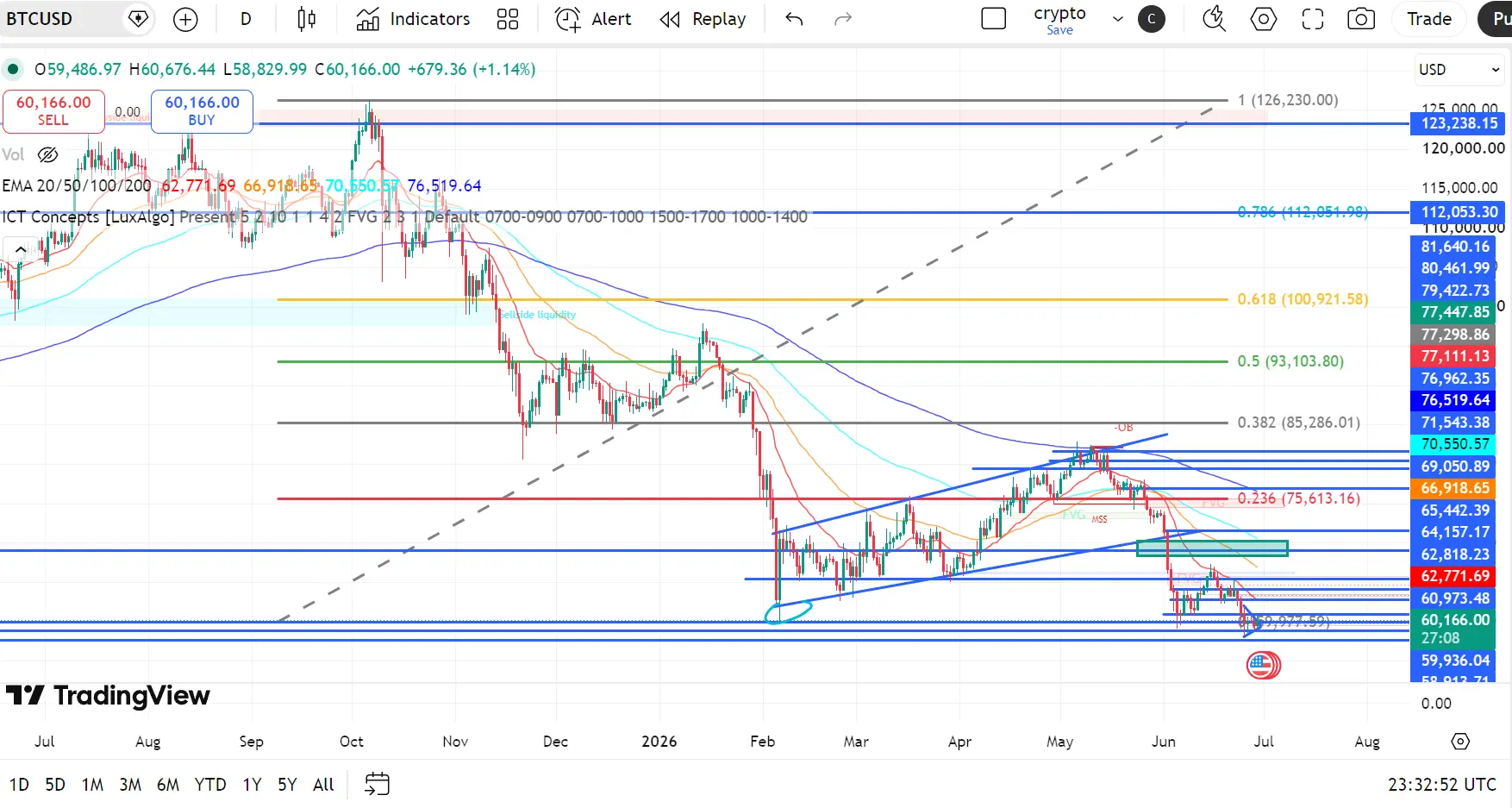Select the 6M time range

point(168,785)
